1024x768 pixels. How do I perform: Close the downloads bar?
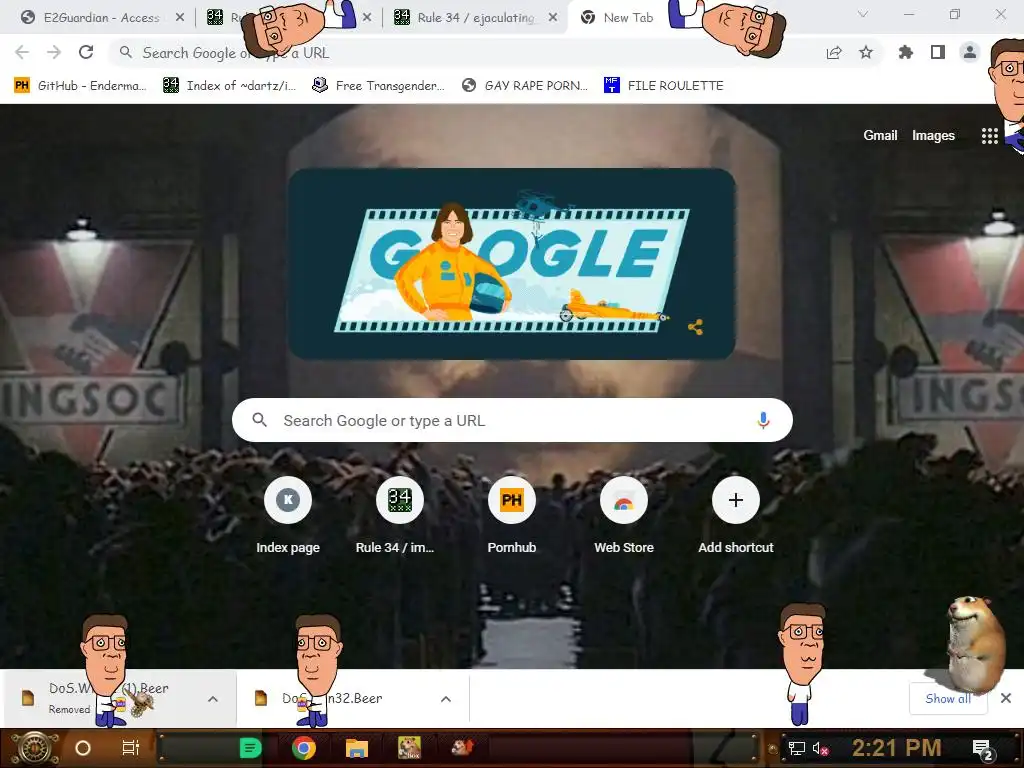pos(1006,698)
